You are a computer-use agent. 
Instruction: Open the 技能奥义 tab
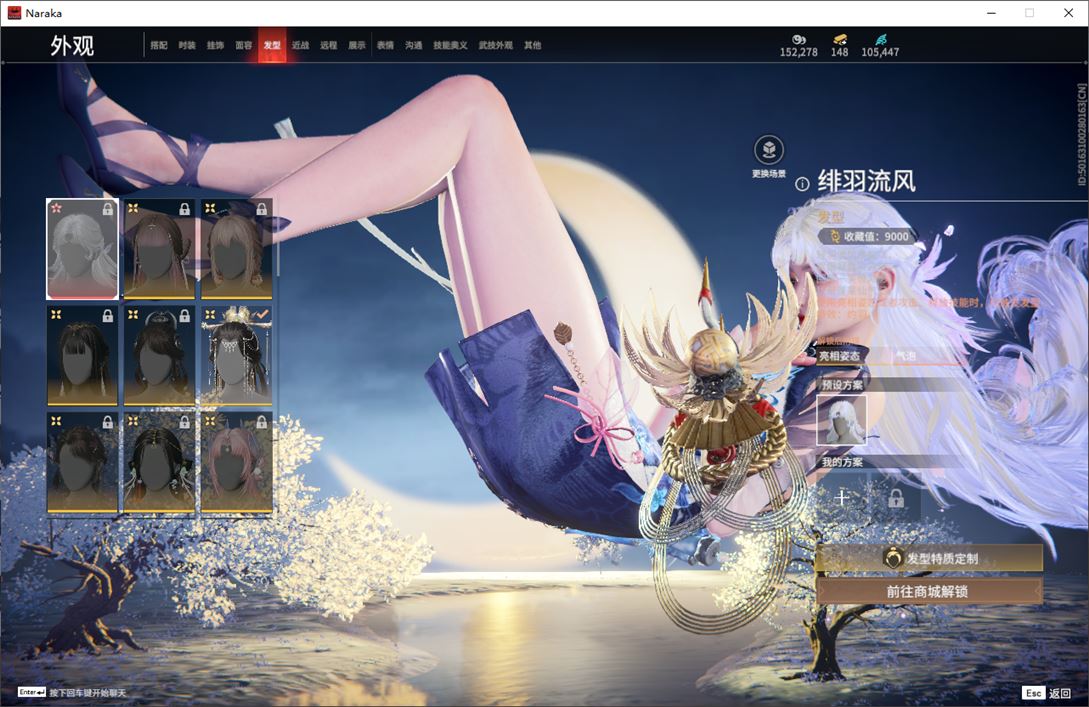tap(450, 45)
